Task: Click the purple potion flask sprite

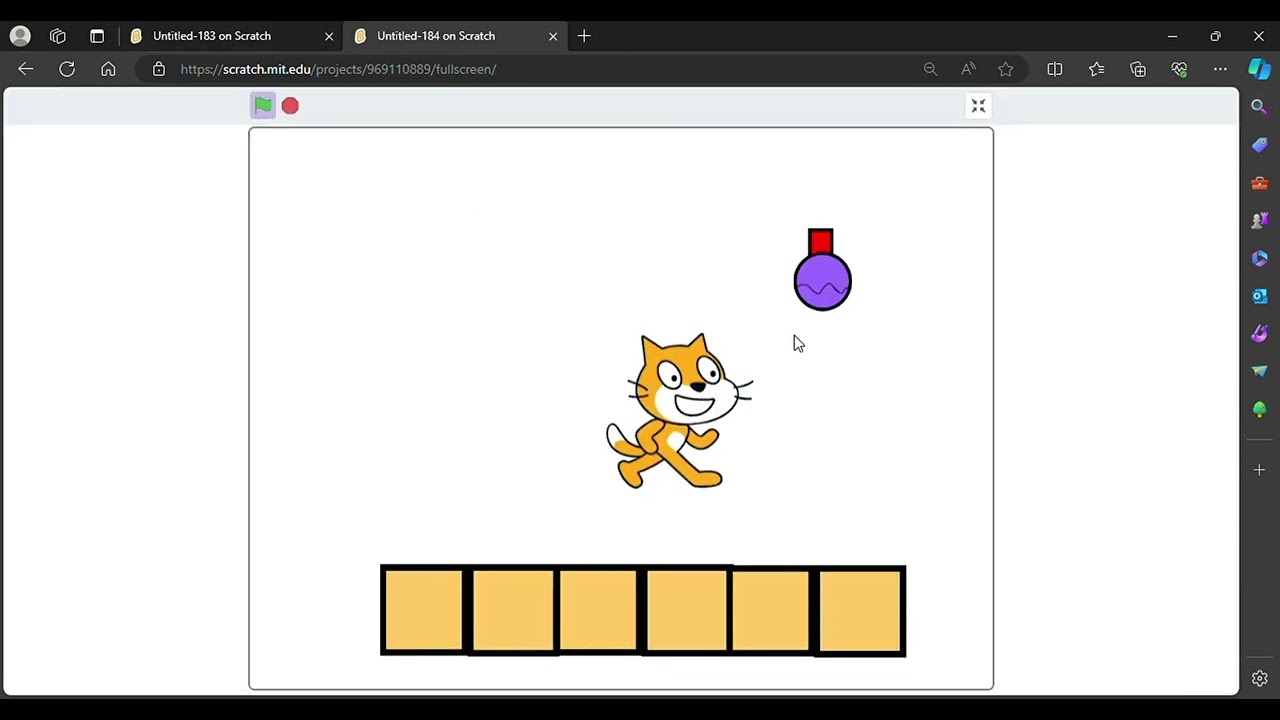Action: [x=822, y=270]
